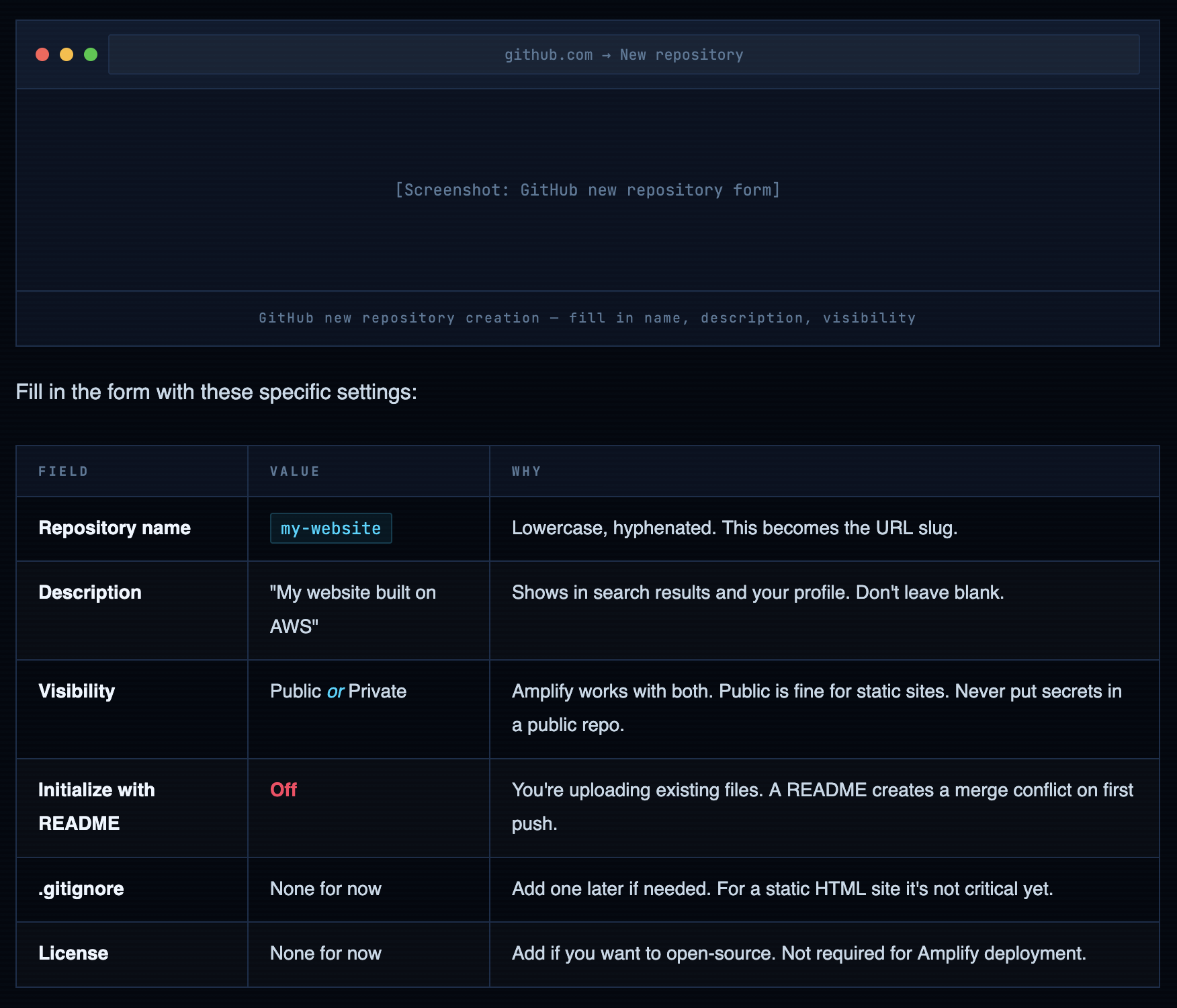Click the italic "or" in the Visibility value
Viewport: 1177px width, 1008px height.
(x=335, y=691)
